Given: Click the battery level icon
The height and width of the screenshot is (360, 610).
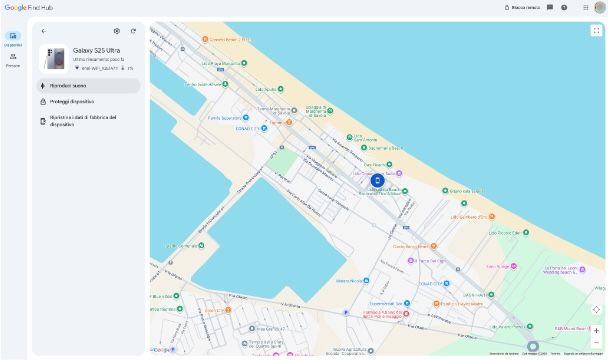Looking at the screenshot, I should (x=123, y=68).
